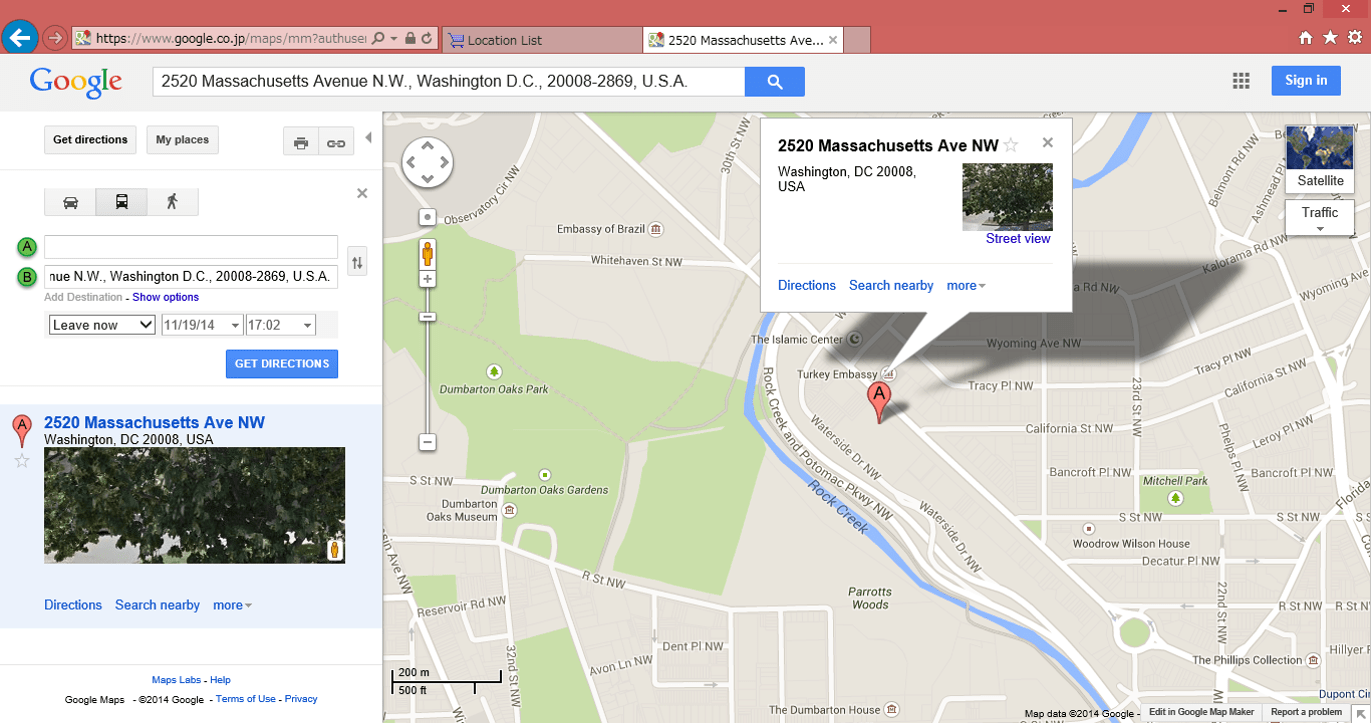Click Directions link in left panel

[x=73, y=605]
